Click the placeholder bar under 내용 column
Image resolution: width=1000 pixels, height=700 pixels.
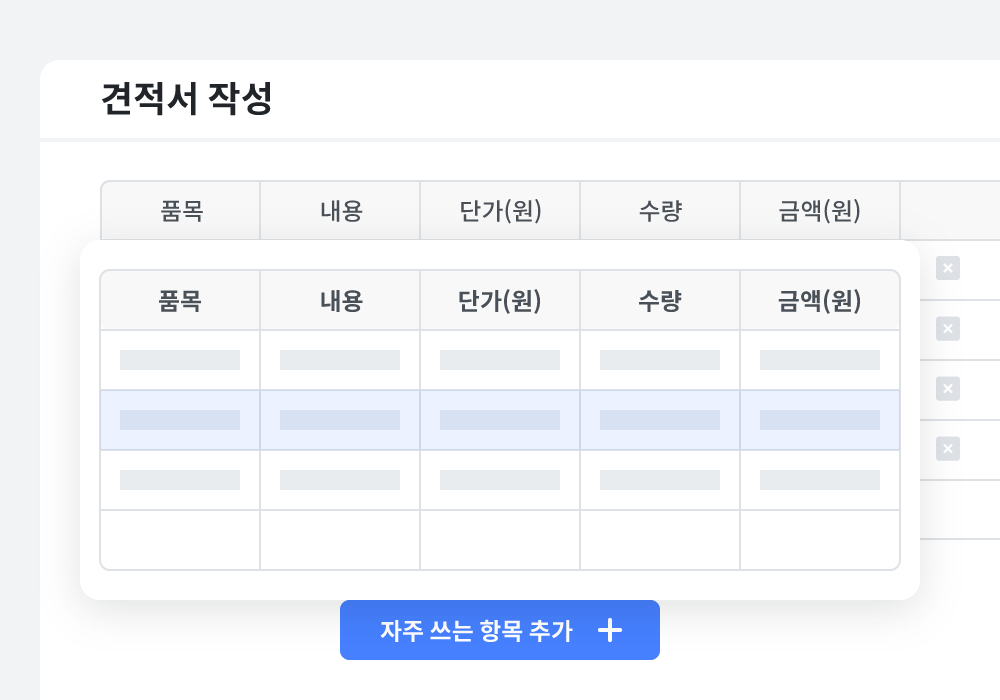coord(340,360)
